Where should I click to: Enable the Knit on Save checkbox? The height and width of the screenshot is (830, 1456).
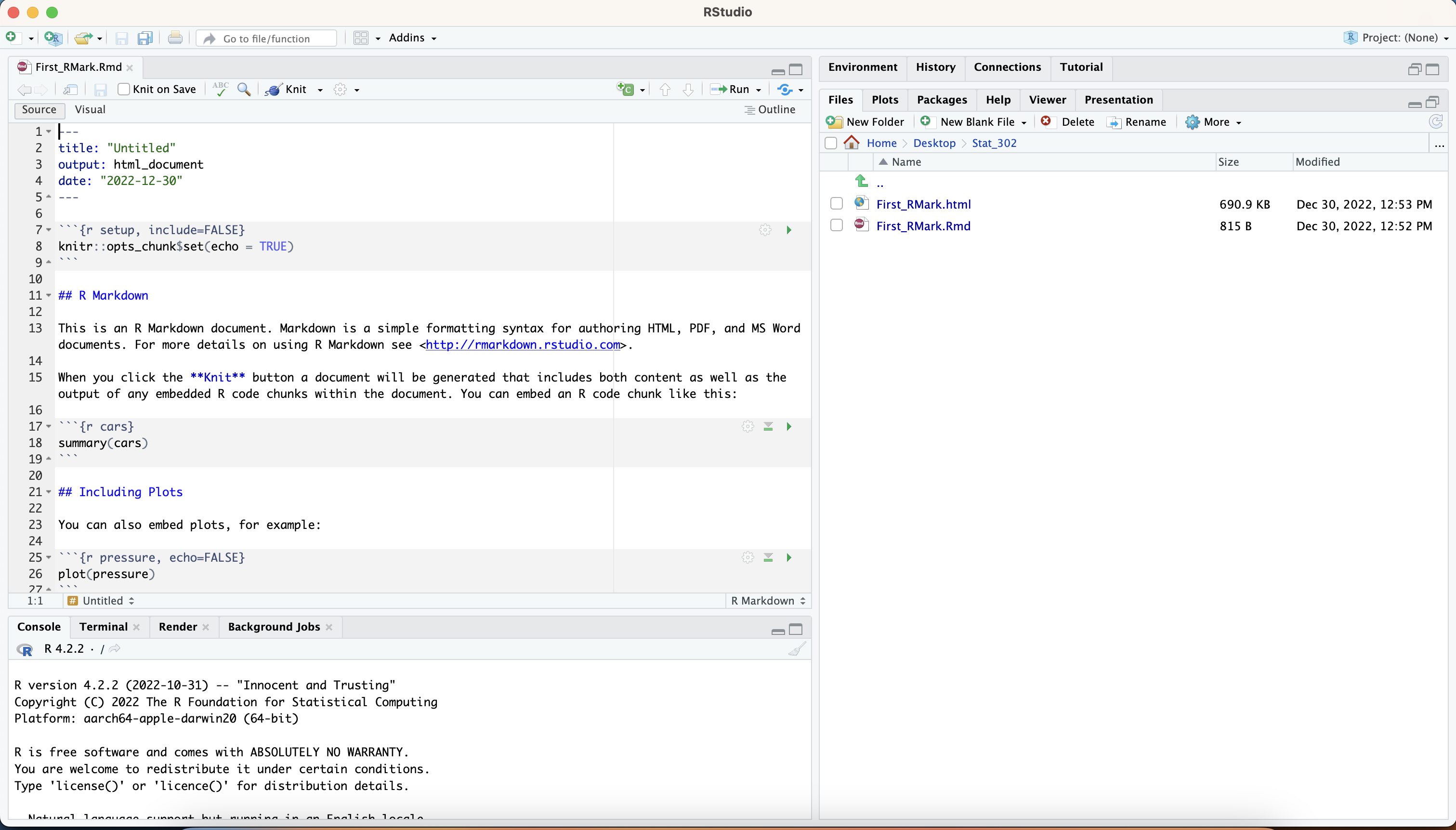(124, 90)
